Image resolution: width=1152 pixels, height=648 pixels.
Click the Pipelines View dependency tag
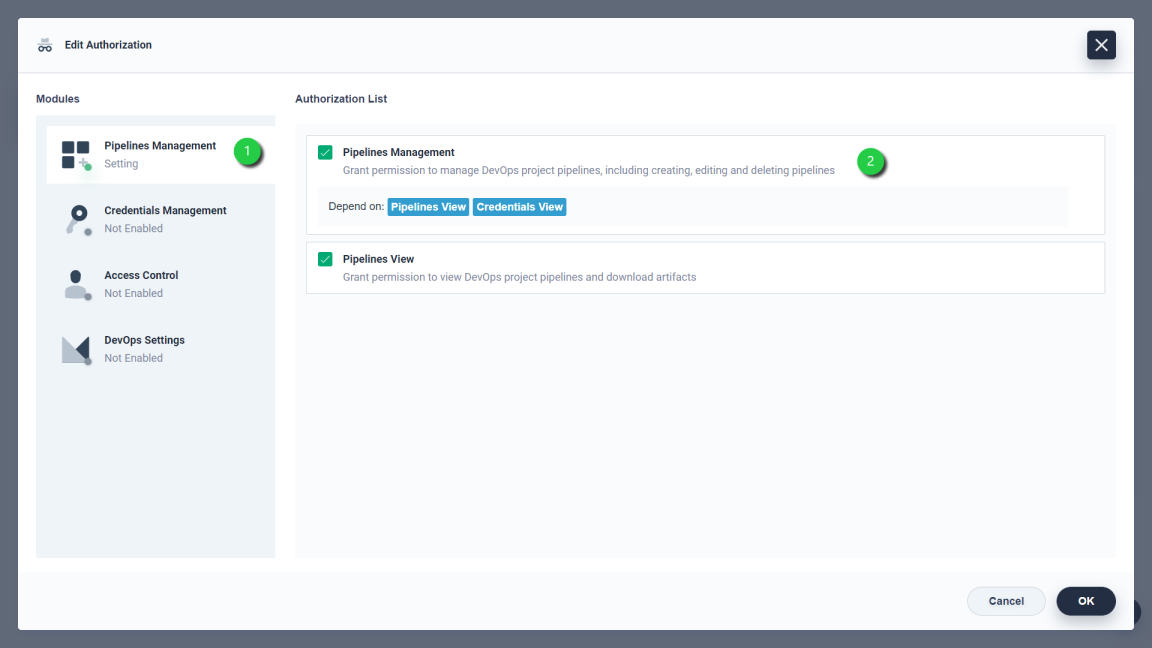[x=428, y=207]
